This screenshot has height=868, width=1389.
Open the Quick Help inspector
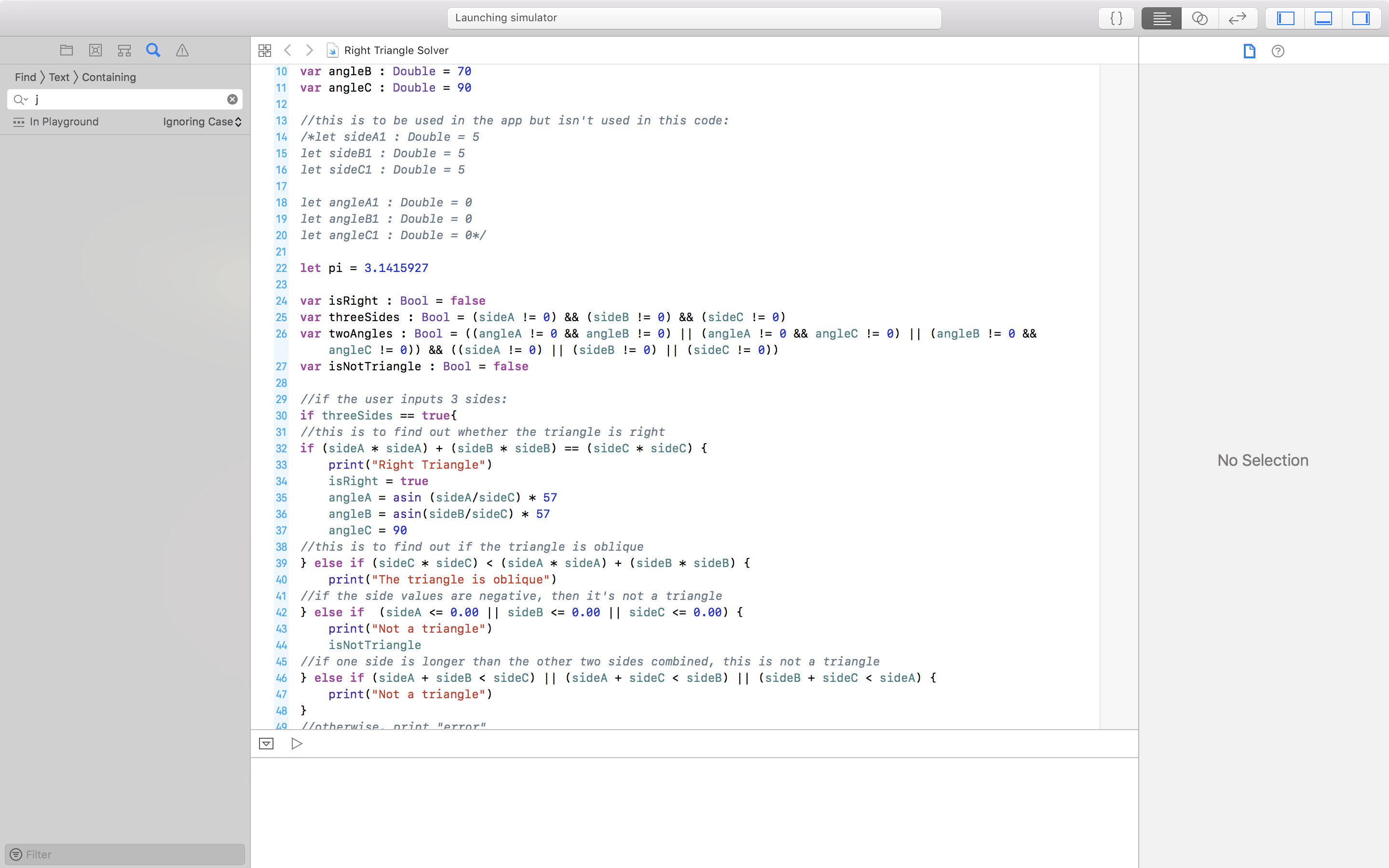[1278, 51]
